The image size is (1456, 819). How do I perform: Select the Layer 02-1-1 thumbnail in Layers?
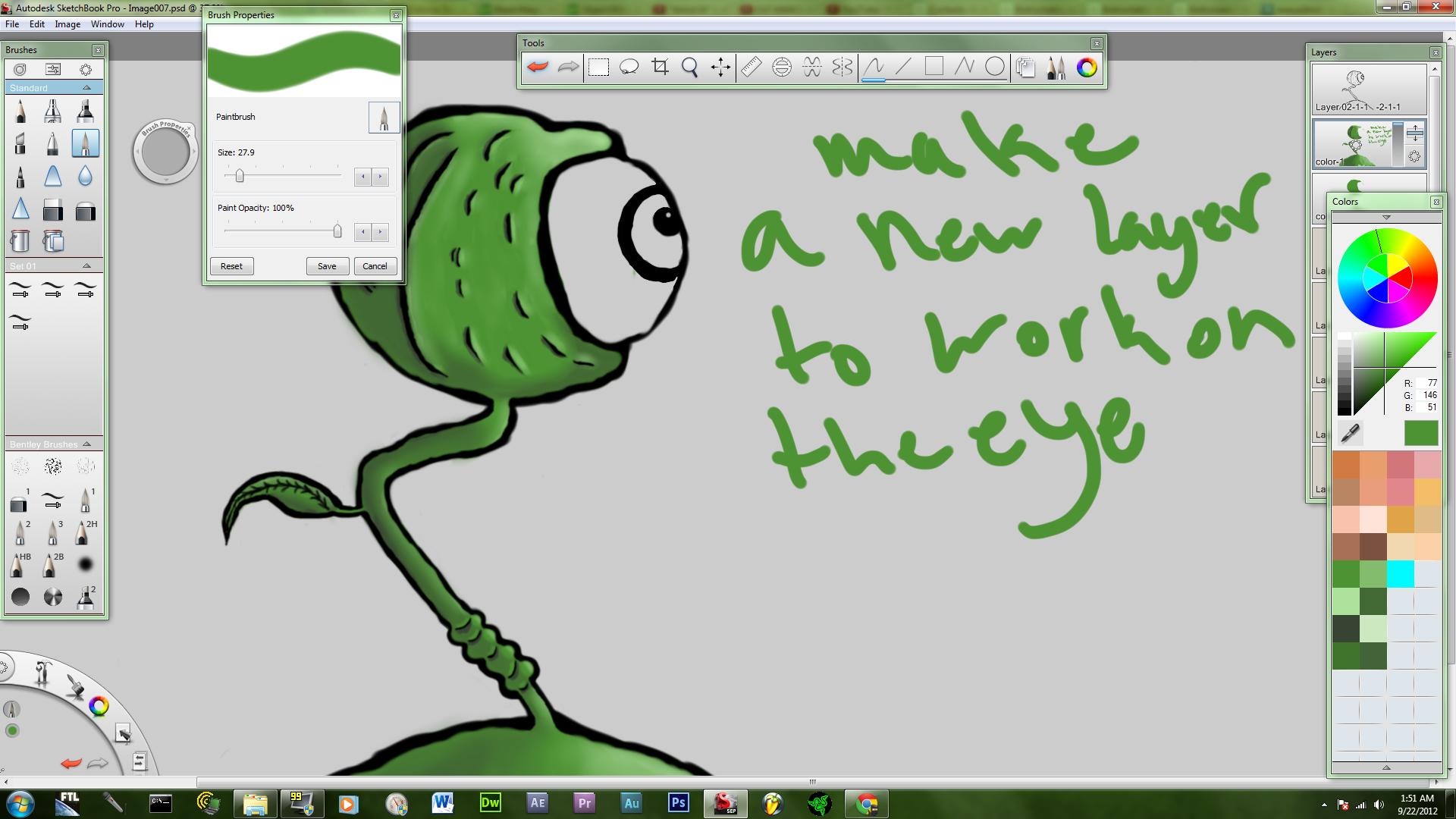click(1370, 89)
